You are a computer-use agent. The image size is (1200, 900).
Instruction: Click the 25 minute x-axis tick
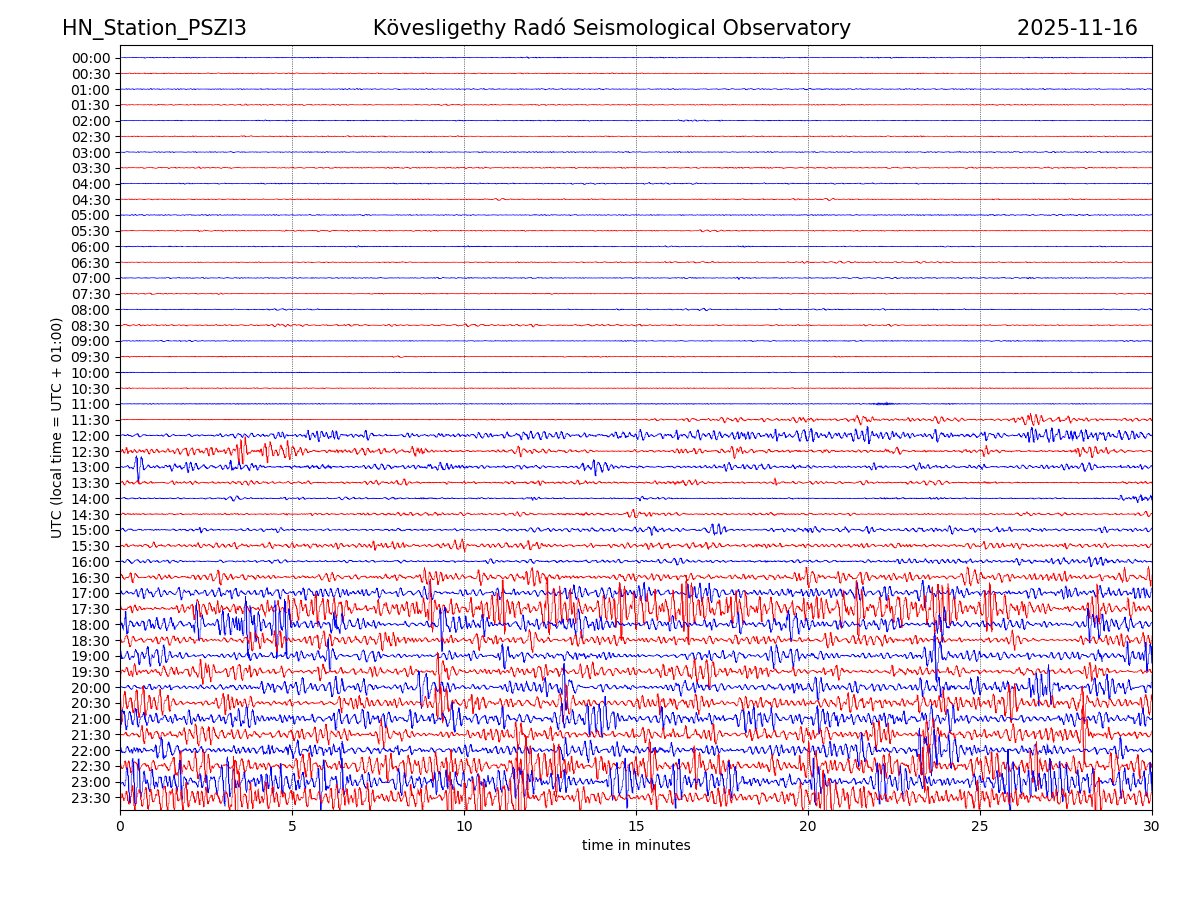click(980, 827)
